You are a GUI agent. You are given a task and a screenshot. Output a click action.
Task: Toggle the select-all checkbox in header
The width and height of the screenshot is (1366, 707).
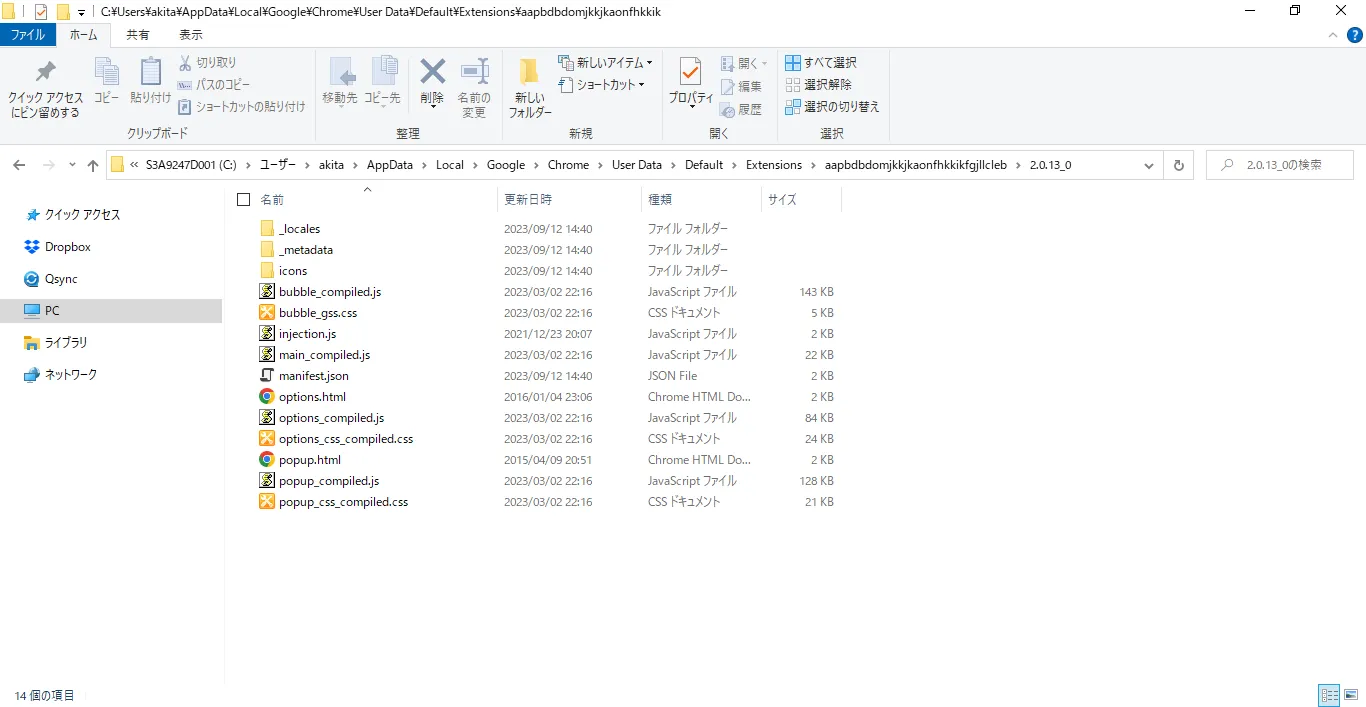[x=243, y=200]
